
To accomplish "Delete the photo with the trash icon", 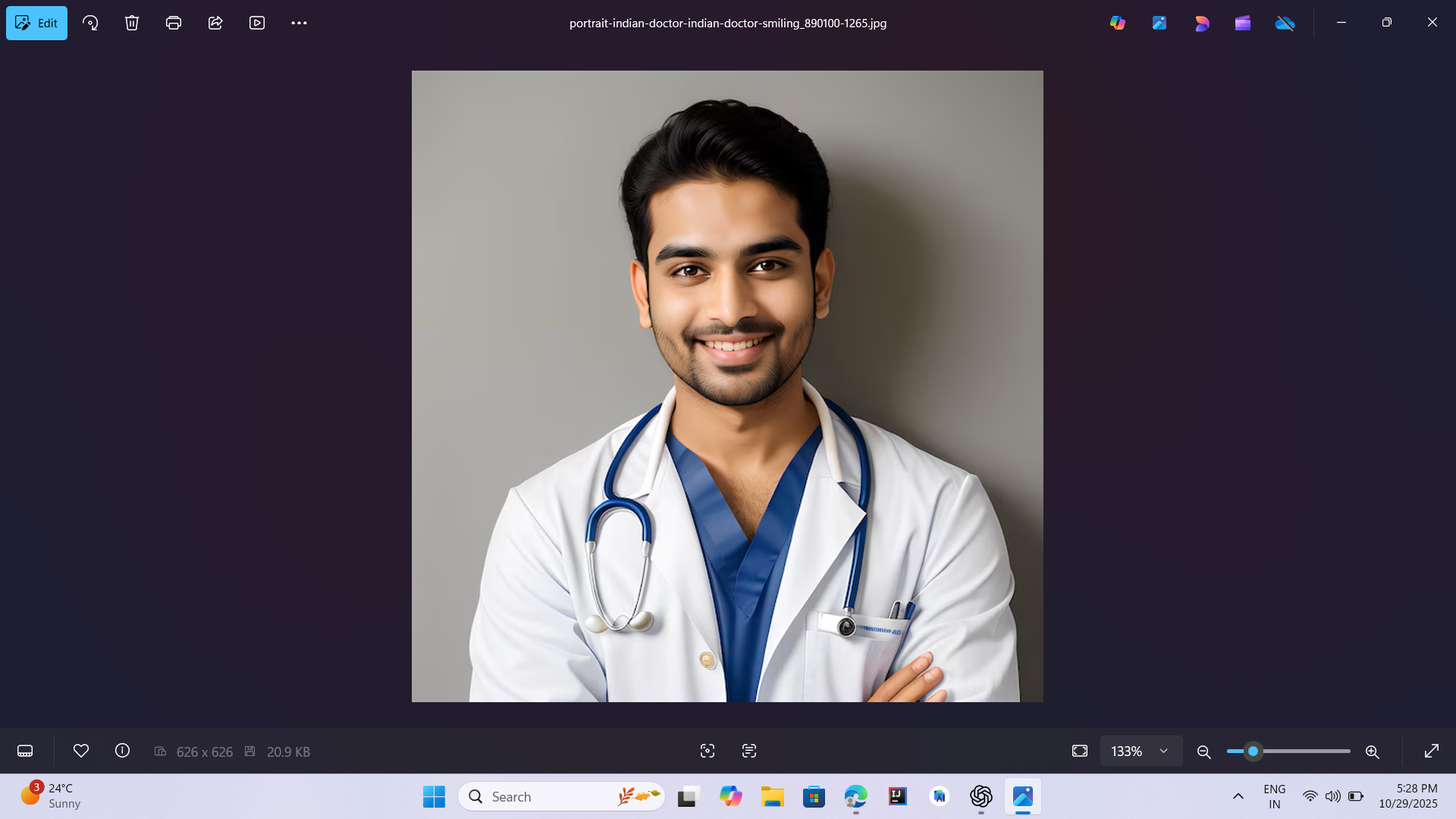I will pos(132,23).
